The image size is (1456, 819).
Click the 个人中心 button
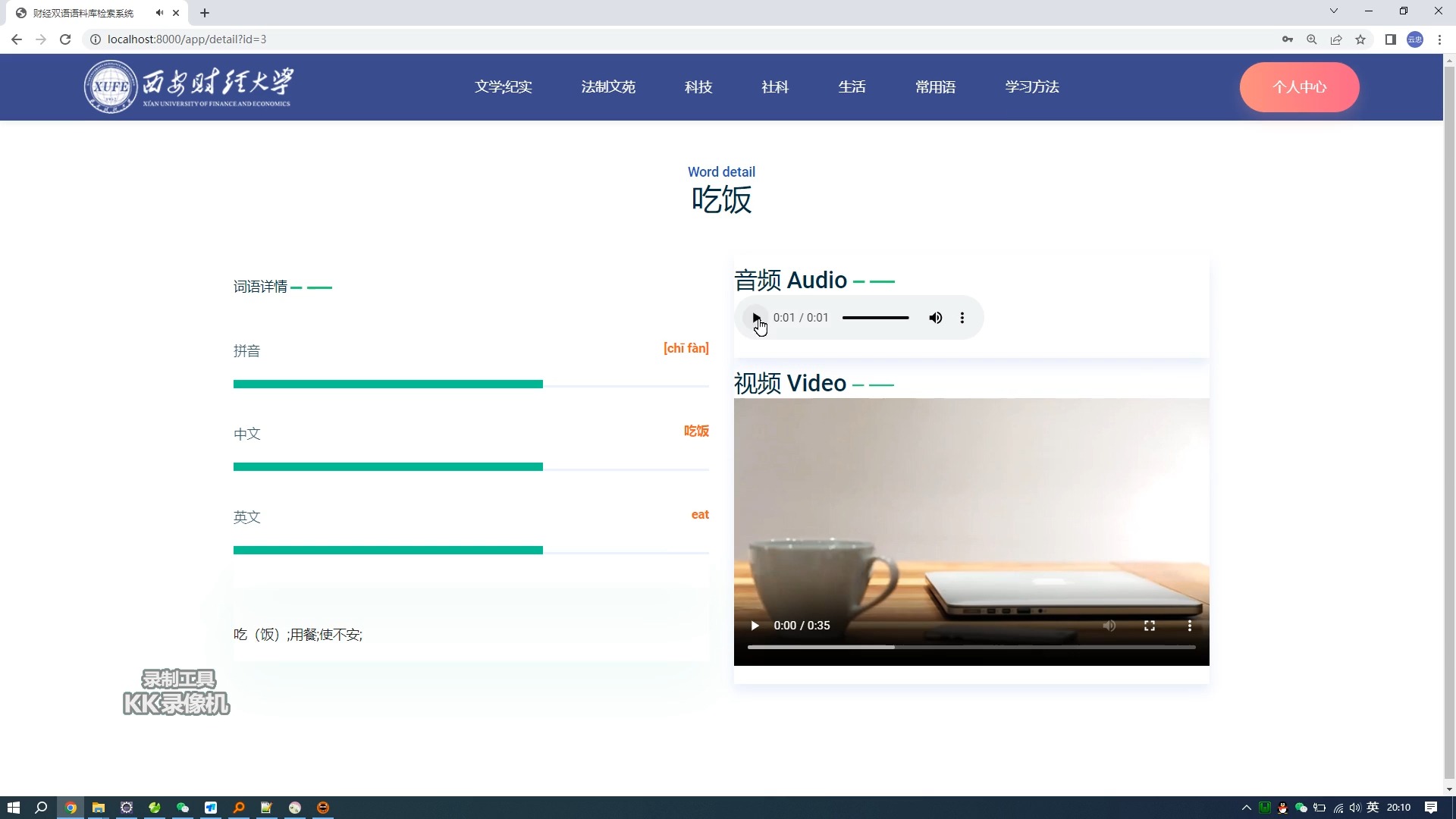[1299, 87]
